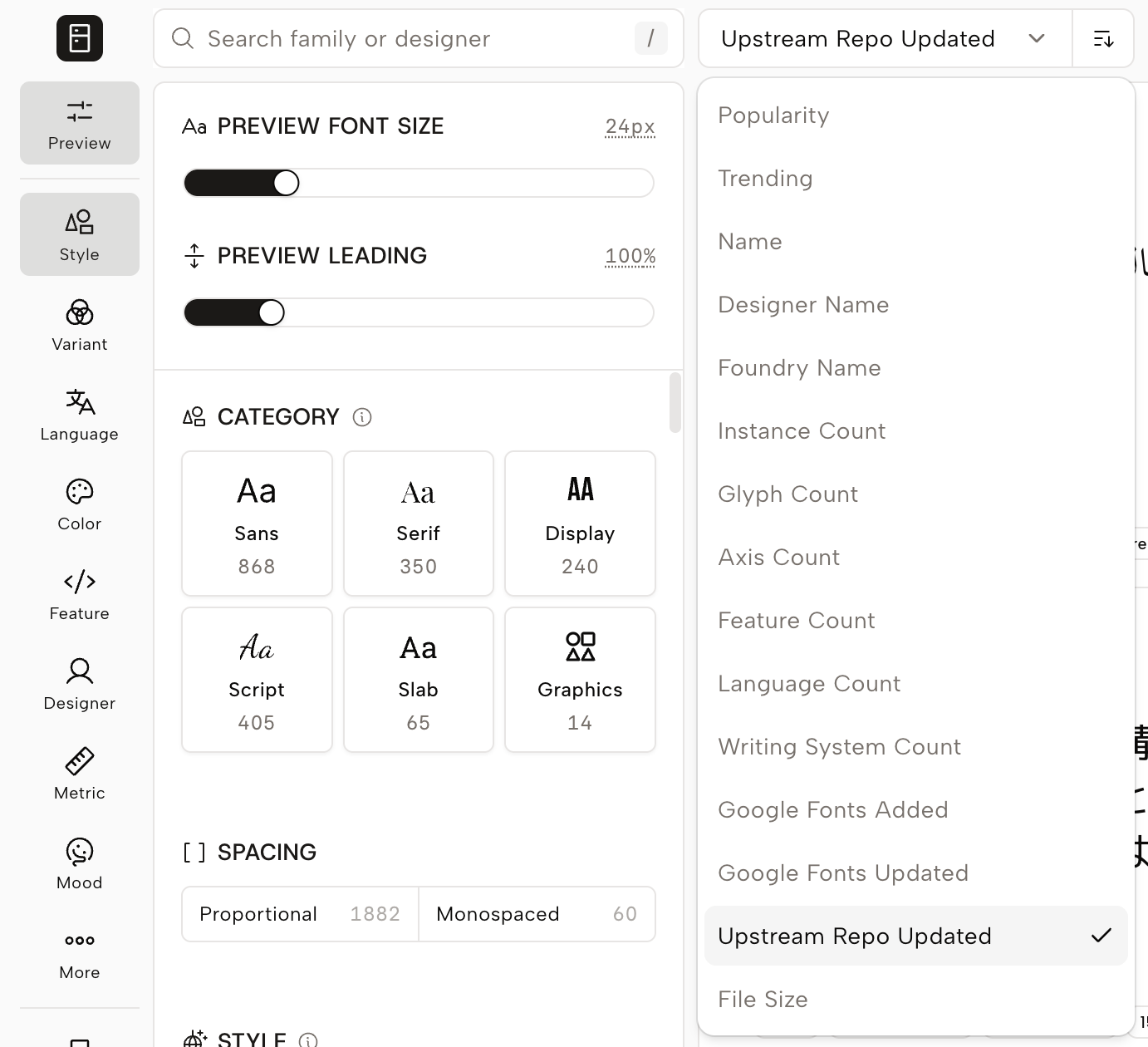Viewport: 1148px width, 1047px height.
Task: Toggle the Graphics category filter
Action: (x=580, y=680)
